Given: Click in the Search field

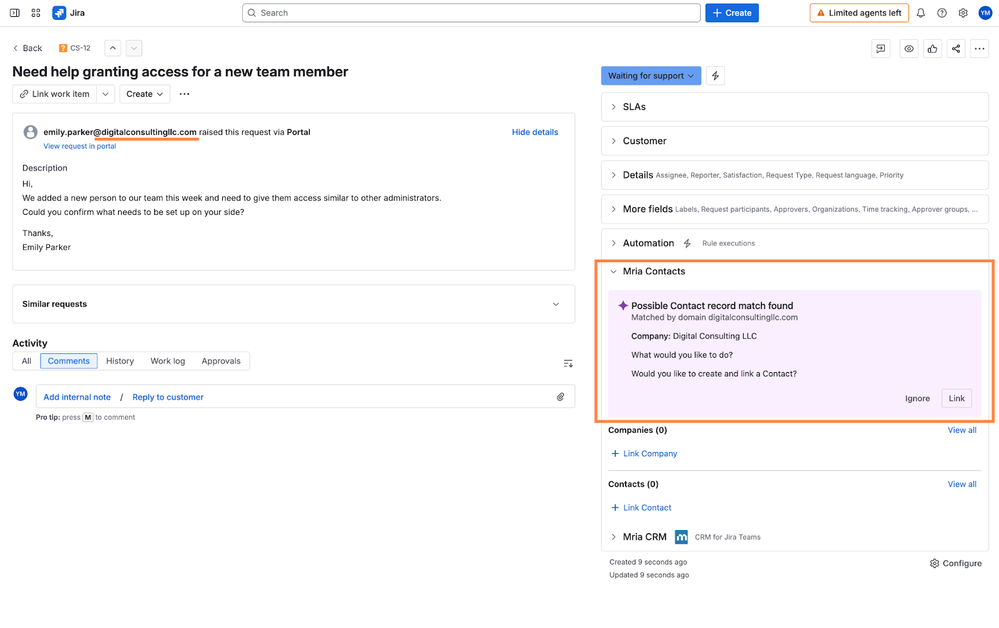Looking at the screenshot, I should [471, 13].
